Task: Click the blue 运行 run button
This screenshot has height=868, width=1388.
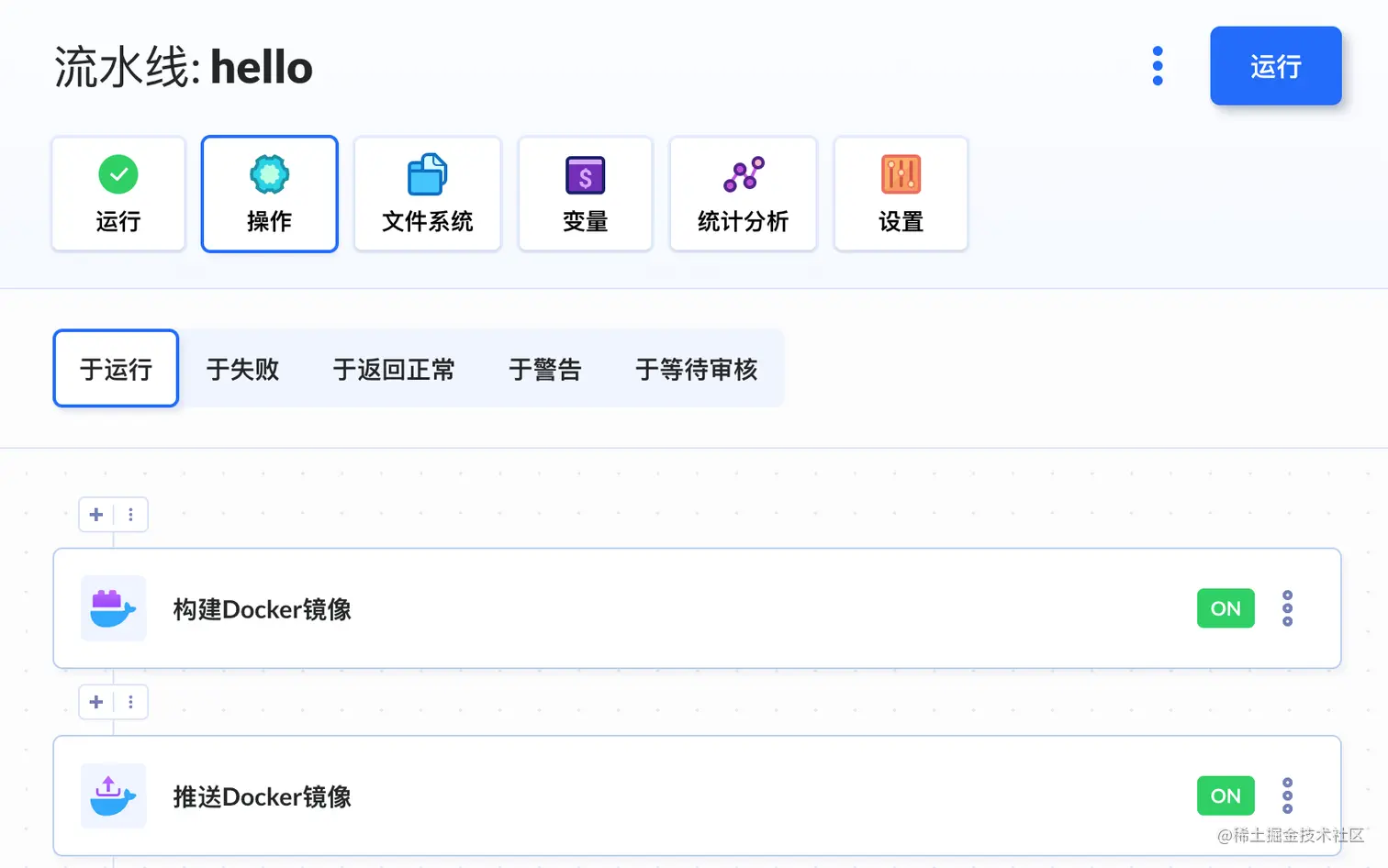Action: 1275,66
